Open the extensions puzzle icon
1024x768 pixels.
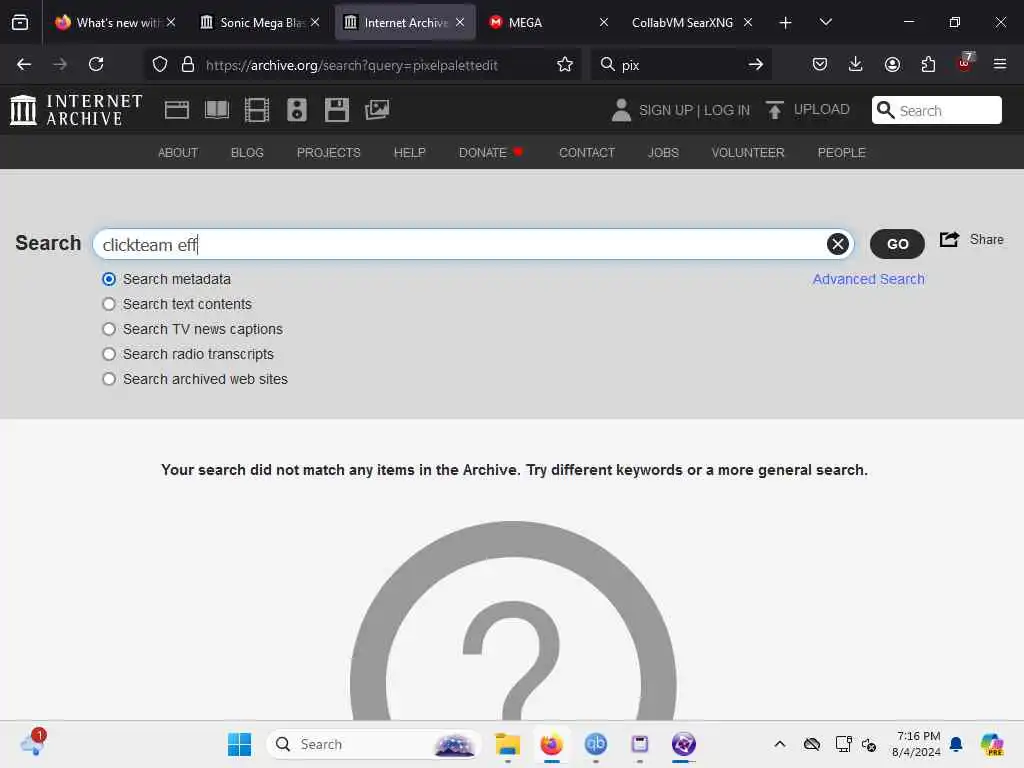928,64
